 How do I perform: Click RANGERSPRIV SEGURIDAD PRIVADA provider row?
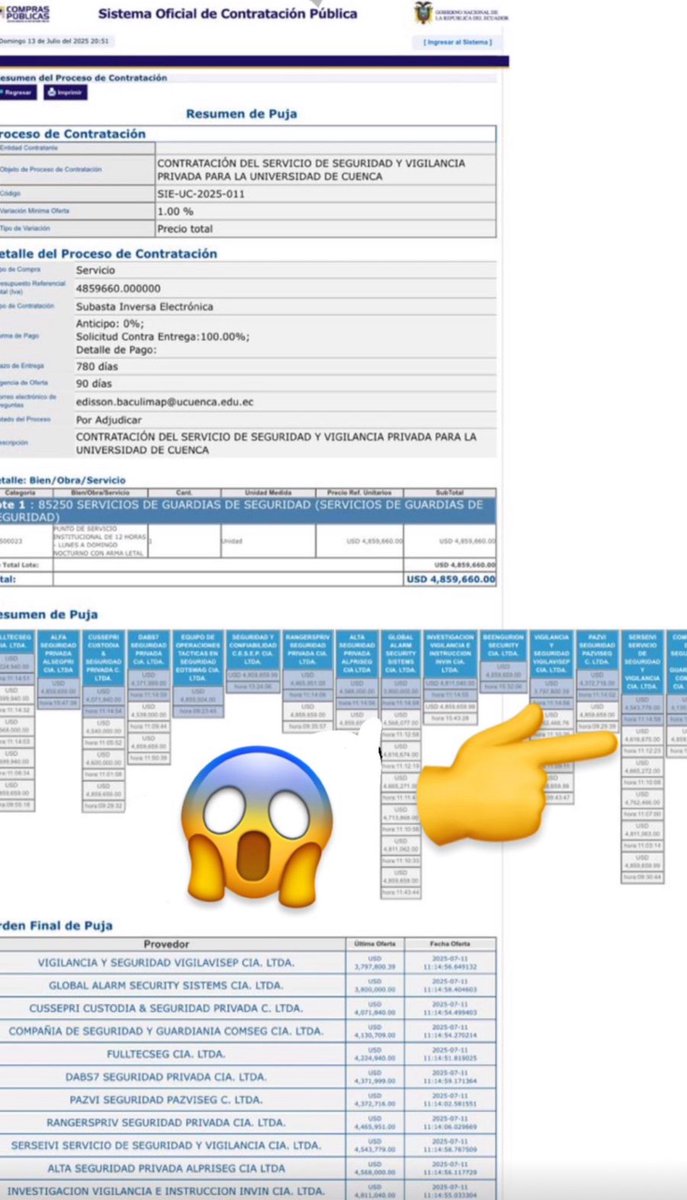click(247, 1123)
